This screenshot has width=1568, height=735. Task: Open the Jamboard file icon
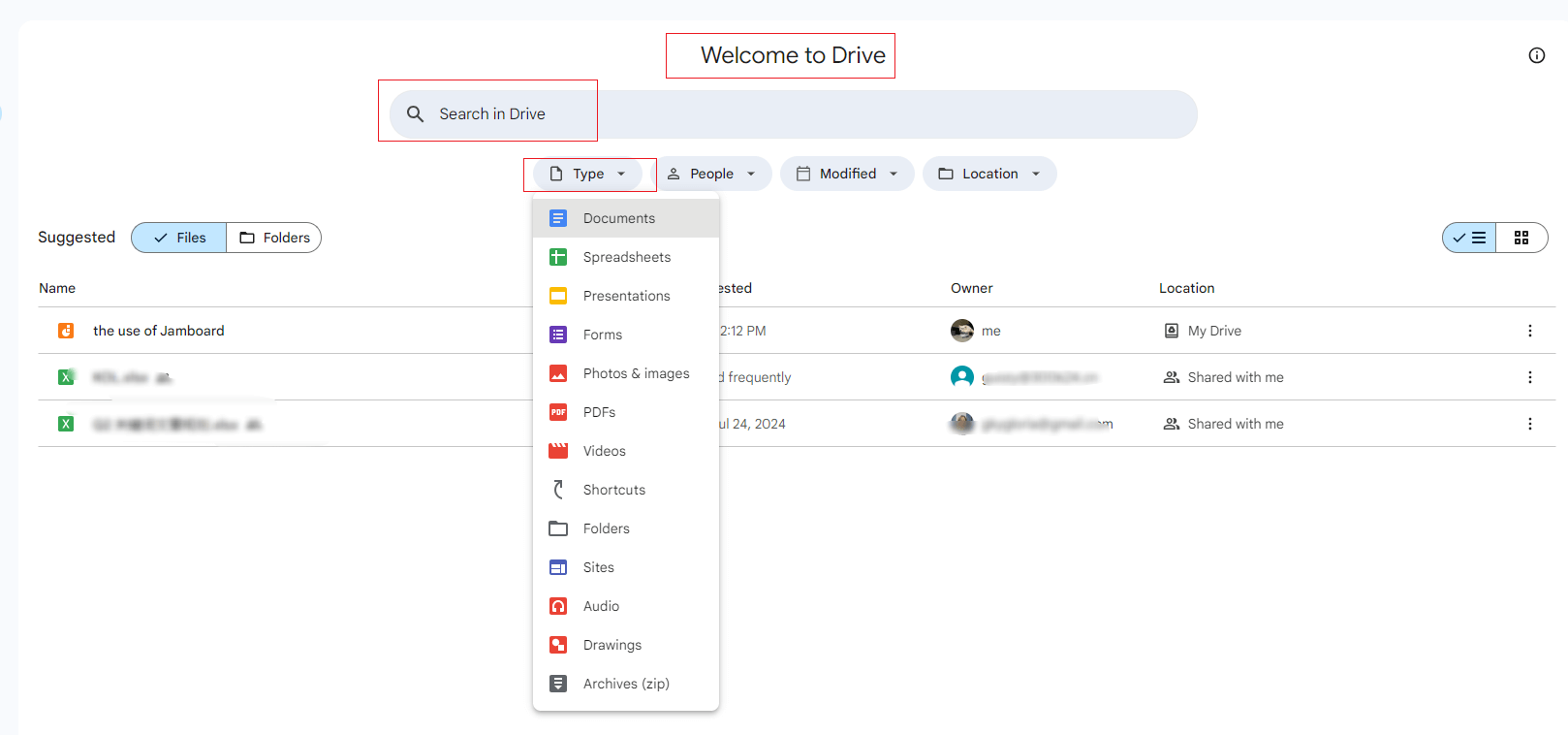tap(66, 331)
